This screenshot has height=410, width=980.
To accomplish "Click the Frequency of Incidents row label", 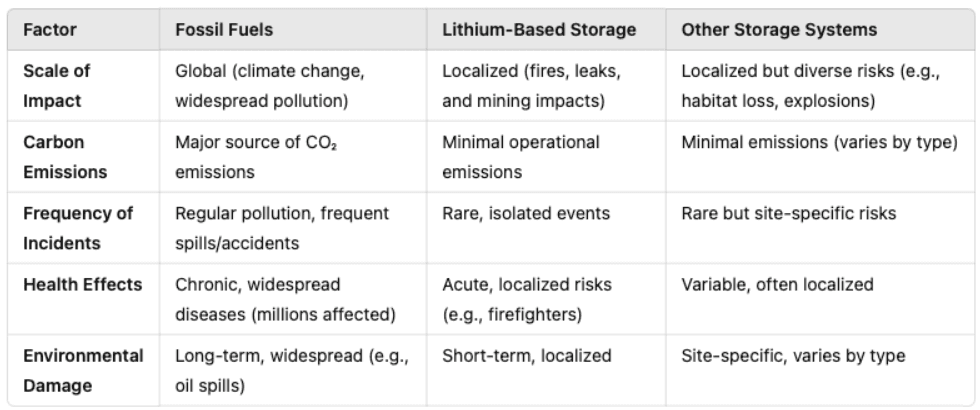I will (x=78, y=228).
